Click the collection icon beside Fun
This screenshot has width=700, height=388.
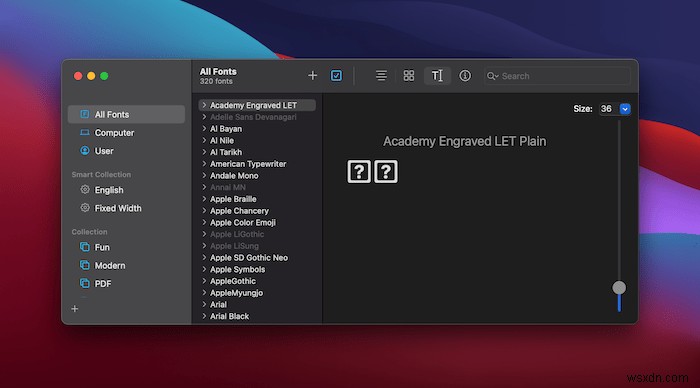(x=84, y=246)
